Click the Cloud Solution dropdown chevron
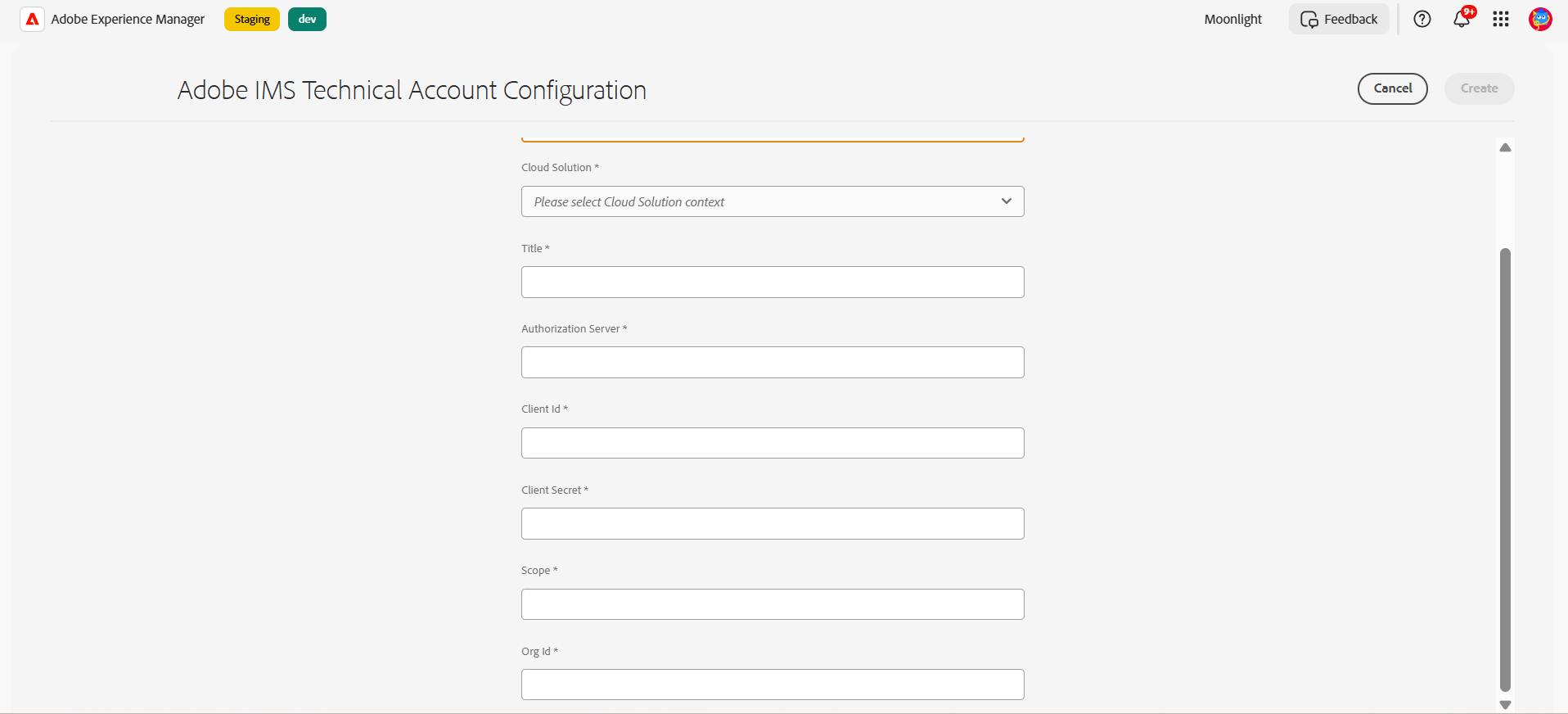The width and height of the screenshot is (1568, 714). click(1007, 201)
